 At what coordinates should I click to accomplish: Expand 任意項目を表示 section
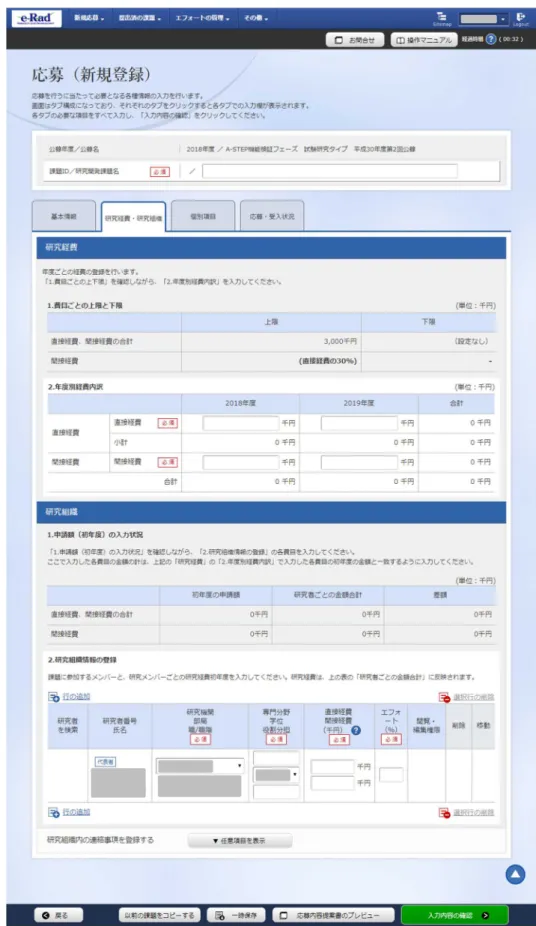pos(240,840)
